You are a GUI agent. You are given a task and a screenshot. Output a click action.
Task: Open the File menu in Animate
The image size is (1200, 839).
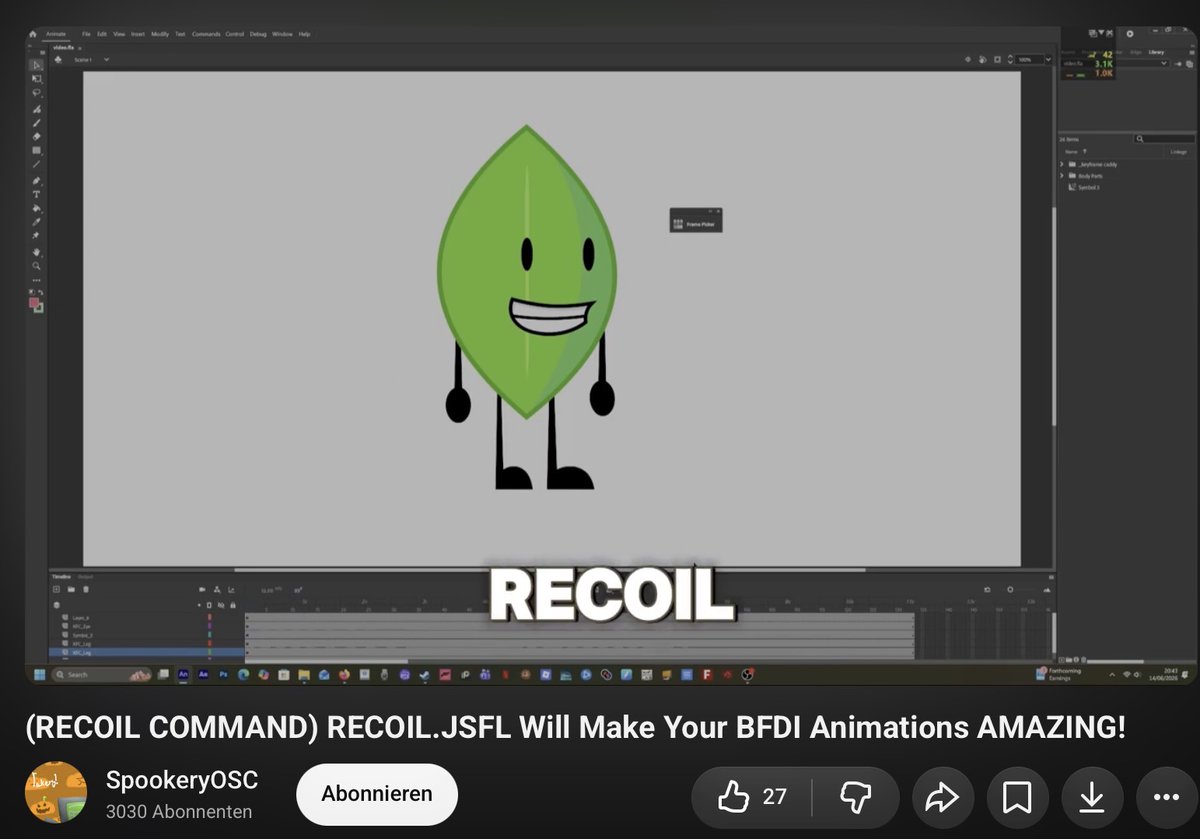click(86, 34)
